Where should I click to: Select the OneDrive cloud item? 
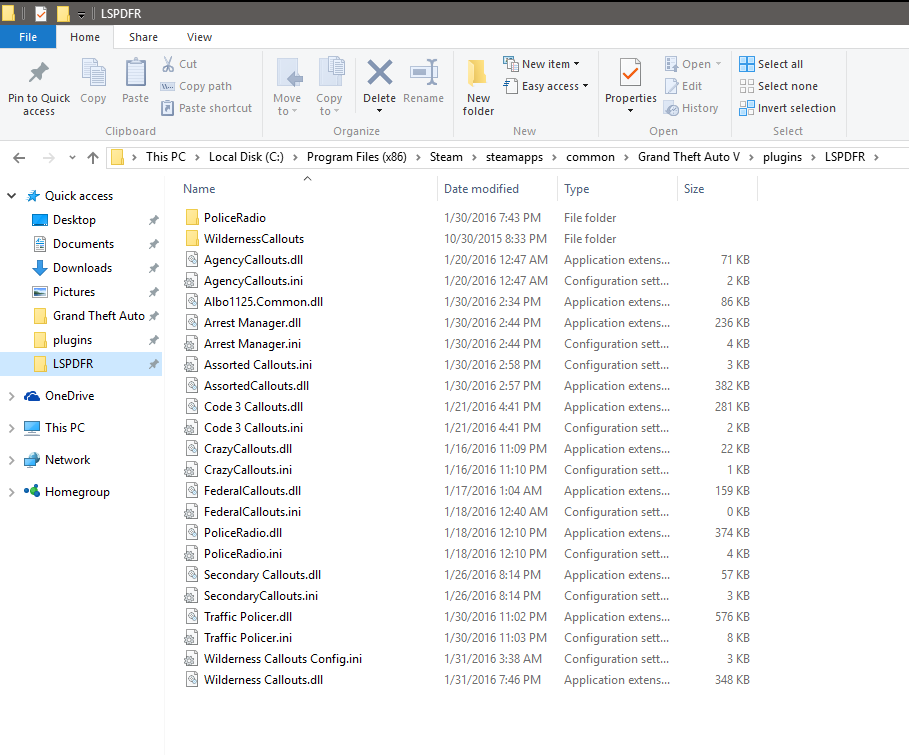[59, 395]
